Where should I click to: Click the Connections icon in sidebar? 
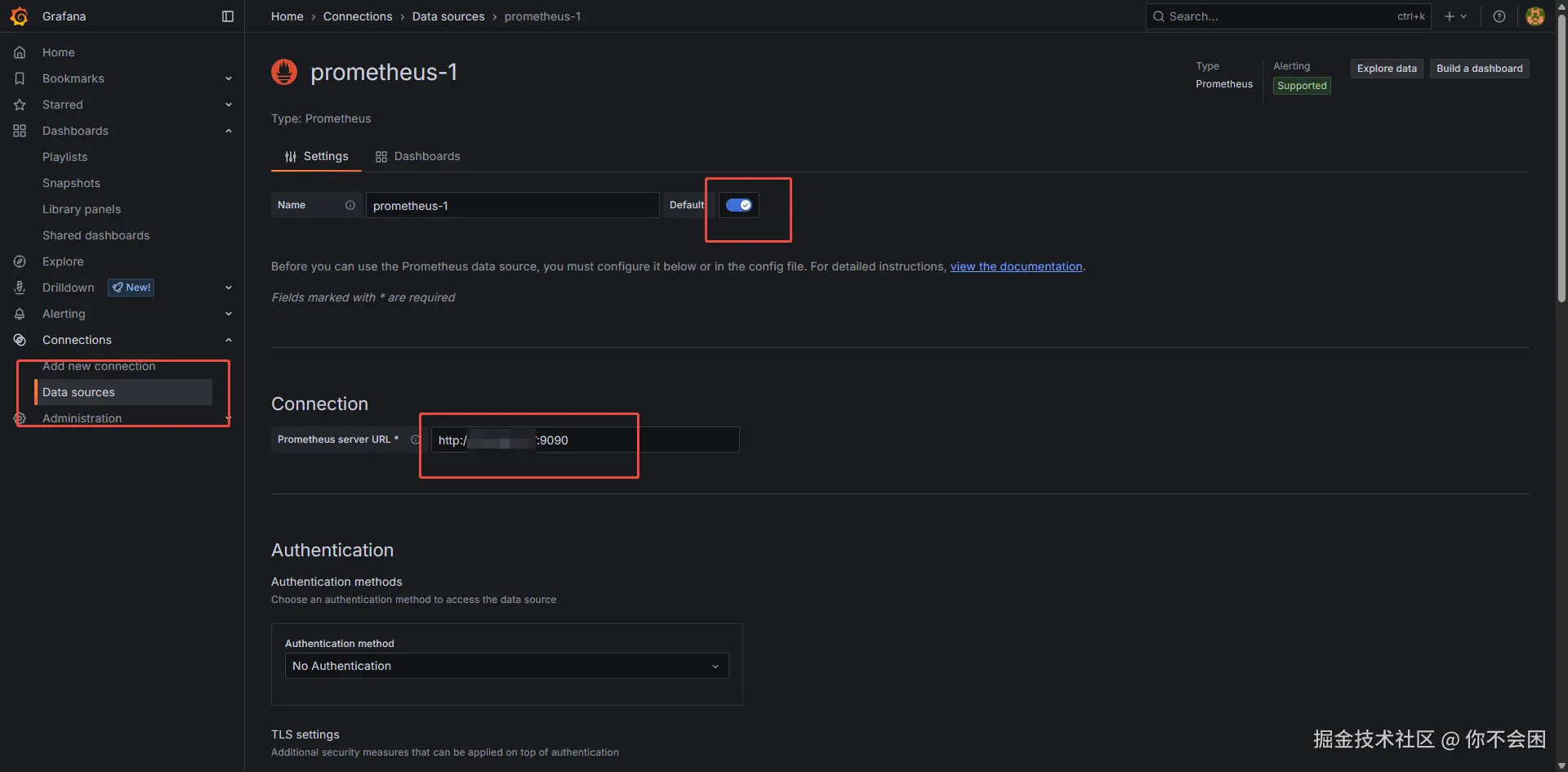pos(20,340)
